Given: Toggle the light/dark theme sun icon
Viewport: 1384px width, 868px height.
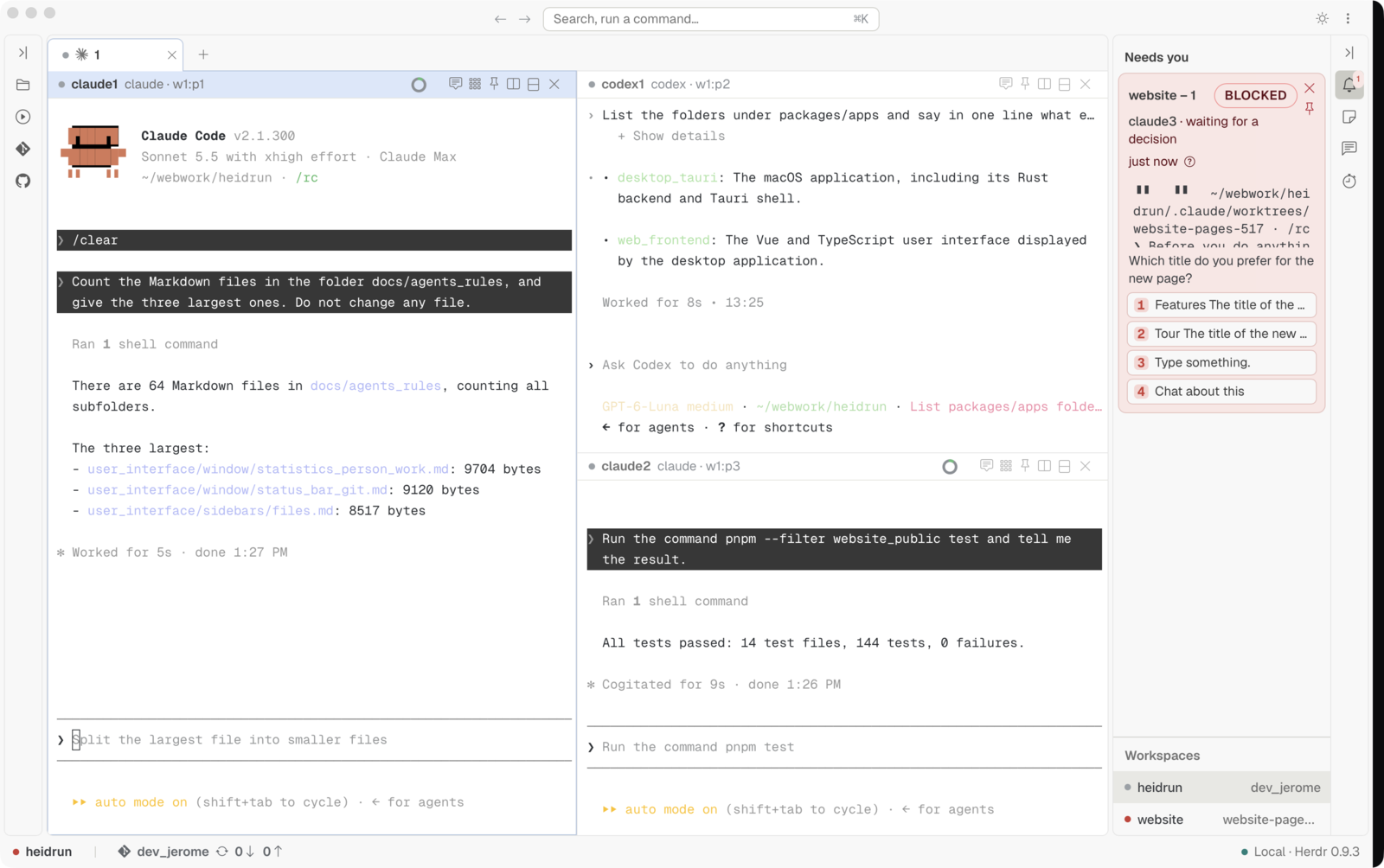Looking at the screenshot, I should 1323,18.
